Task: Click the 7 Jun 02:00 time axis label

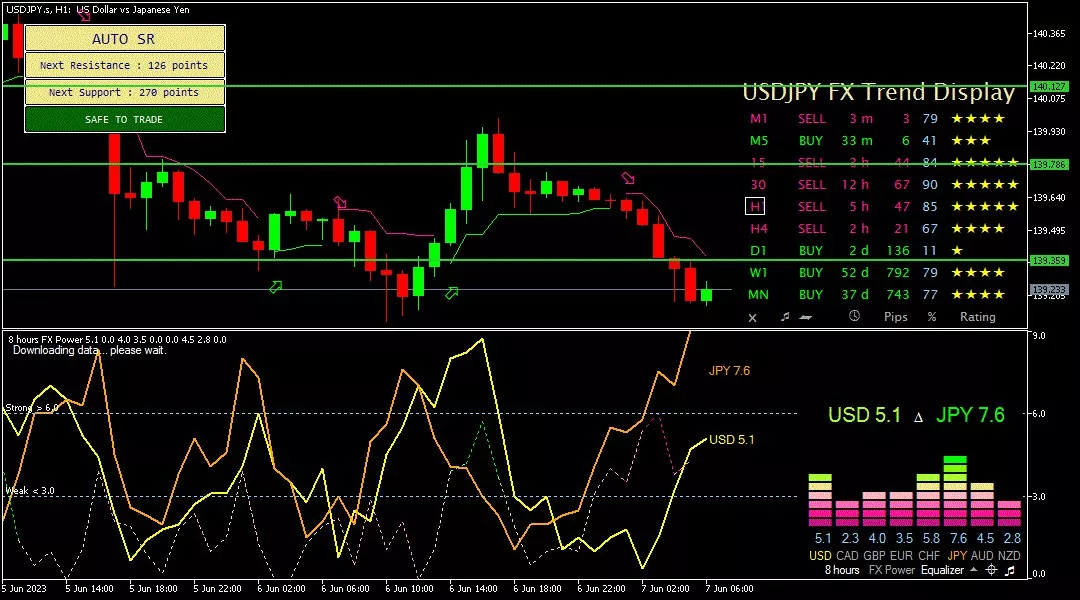Action: (x=665, y=589)
